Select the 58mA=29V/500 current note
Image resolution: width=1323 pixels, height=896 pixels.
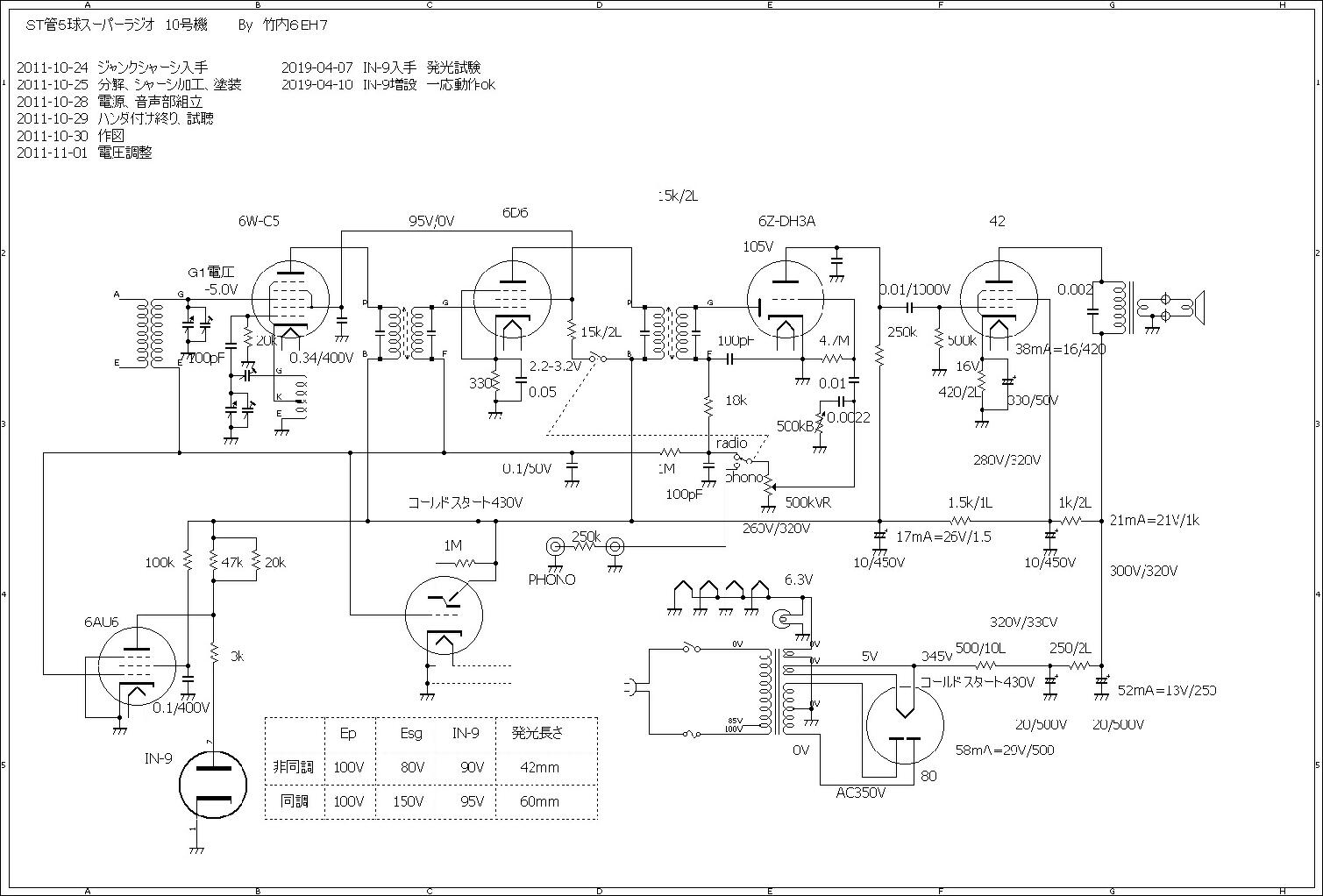[1005, 750]
